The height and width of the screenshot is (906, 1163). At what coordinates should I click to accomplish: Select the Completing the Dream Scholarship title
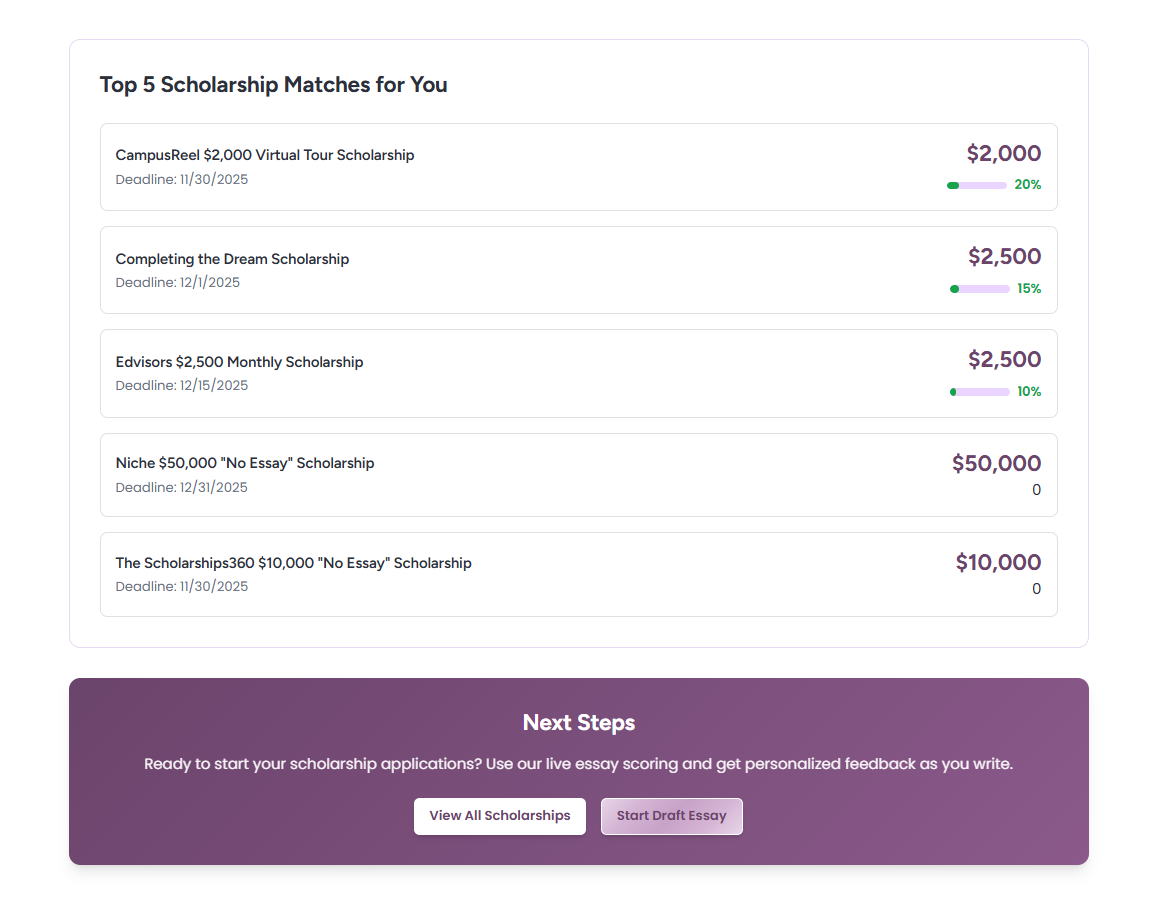[x=232, y=259]
